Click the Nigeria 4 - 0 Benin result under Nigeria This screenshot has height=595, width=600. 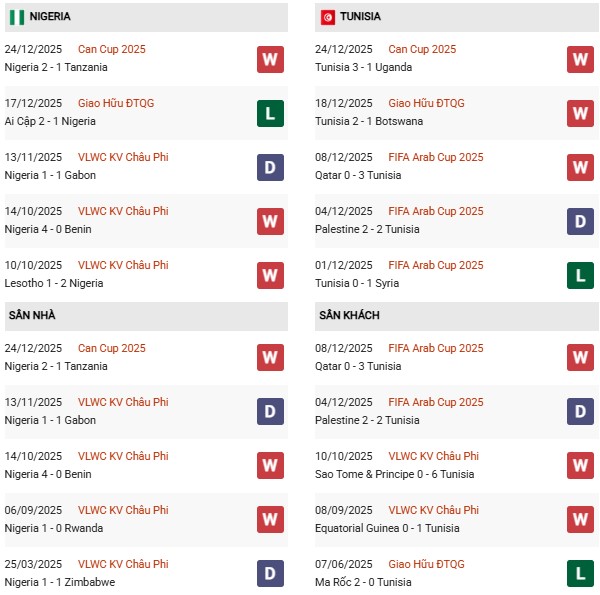(x=57, y=229)
